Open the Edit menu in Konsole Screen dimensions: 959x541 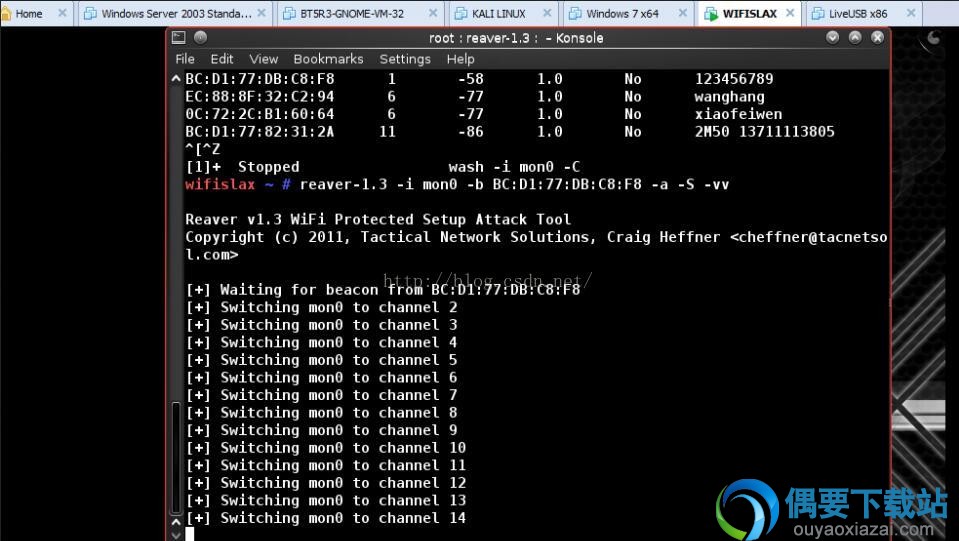pyautogui.click(x=221, y=59)
